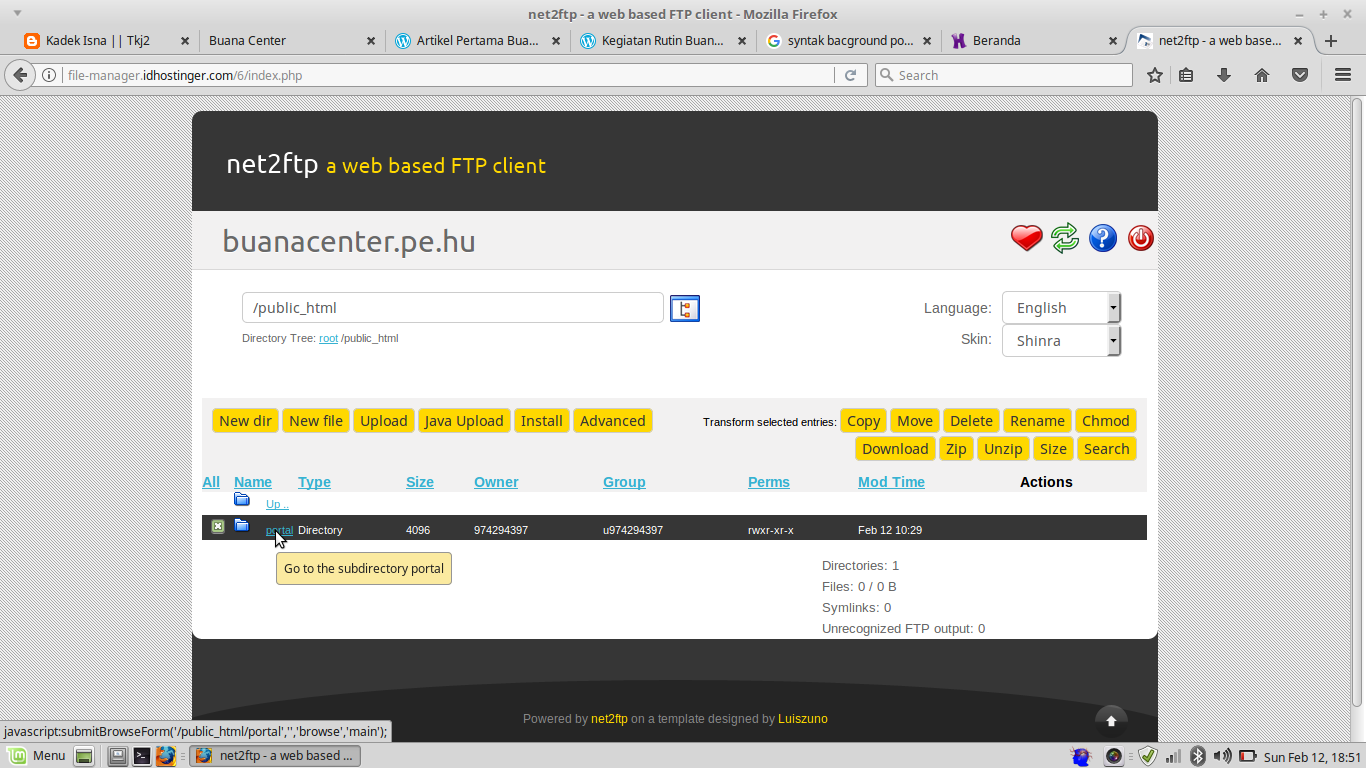The height and width of the screenshot is (768, 1366).
Task: Click the Java Upload button
Action: click(x=464, y=421)
